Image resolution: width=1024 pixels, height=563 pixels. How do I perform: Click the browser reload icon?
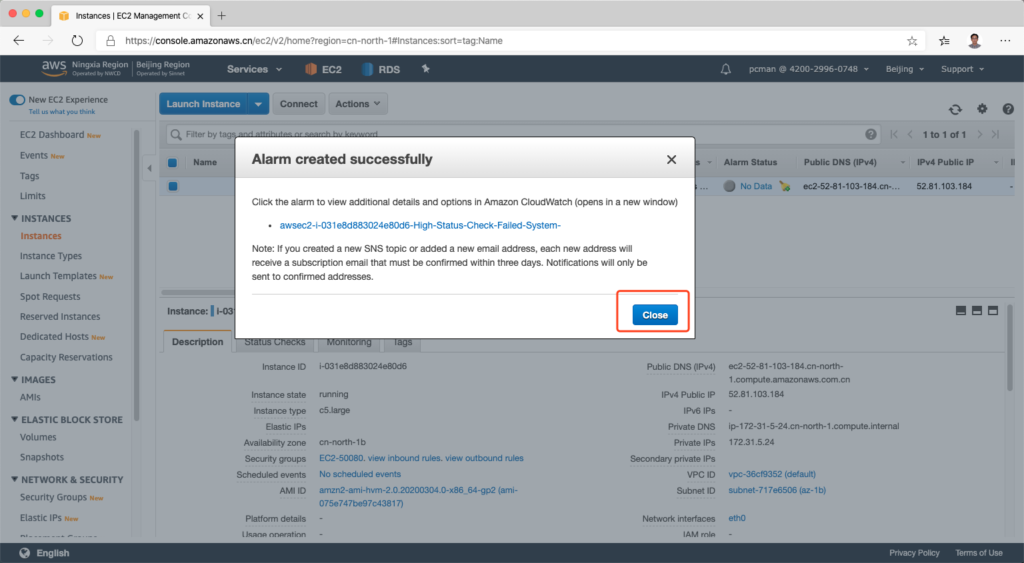click(x=77, y=41)
